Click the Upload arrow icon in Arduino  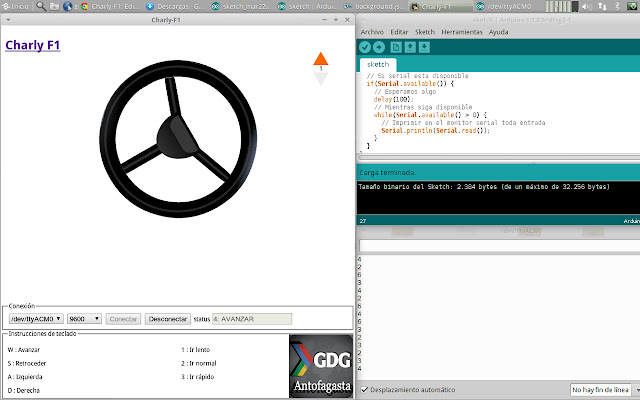379,47
